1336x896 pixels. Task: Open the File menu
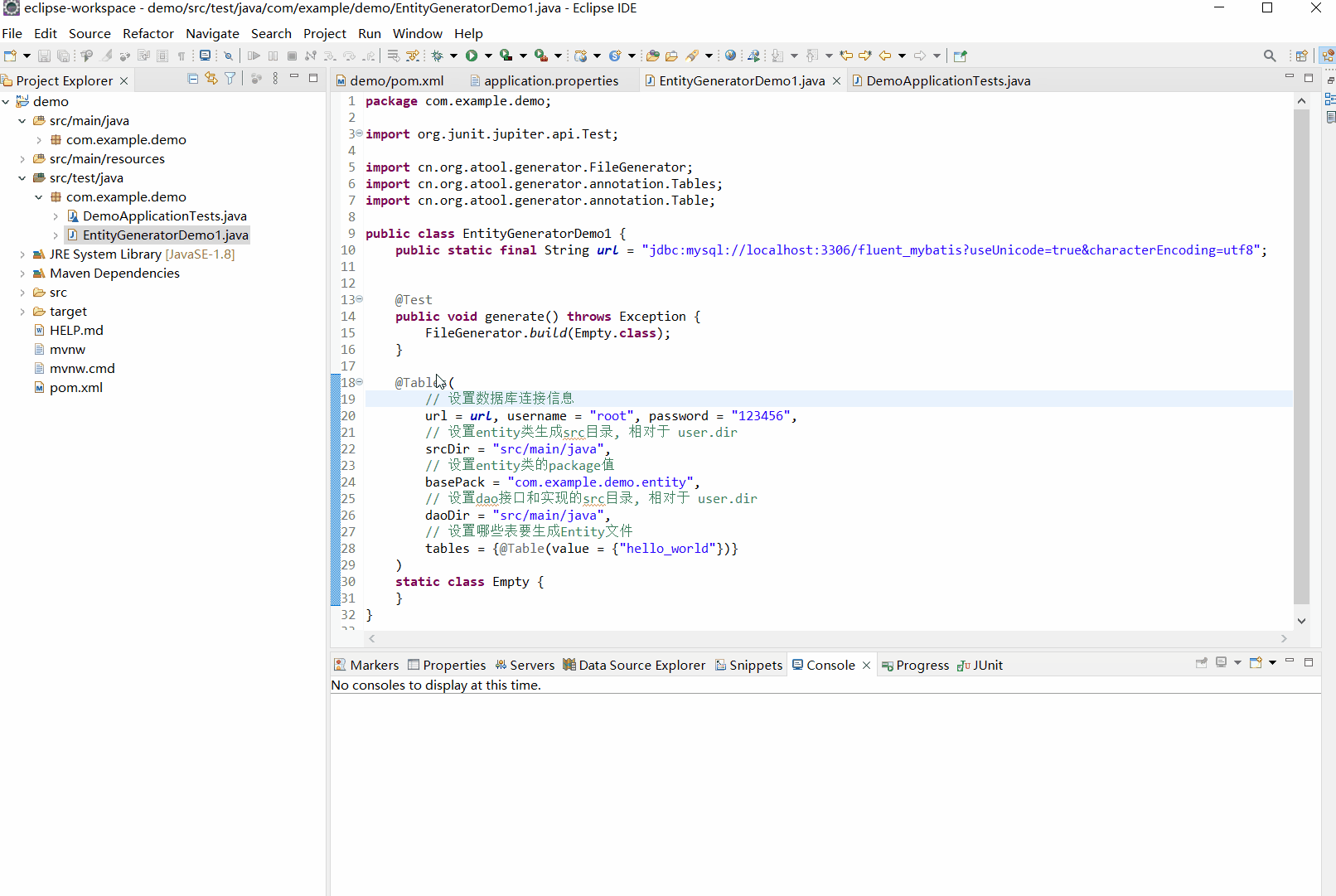point(12,33)
